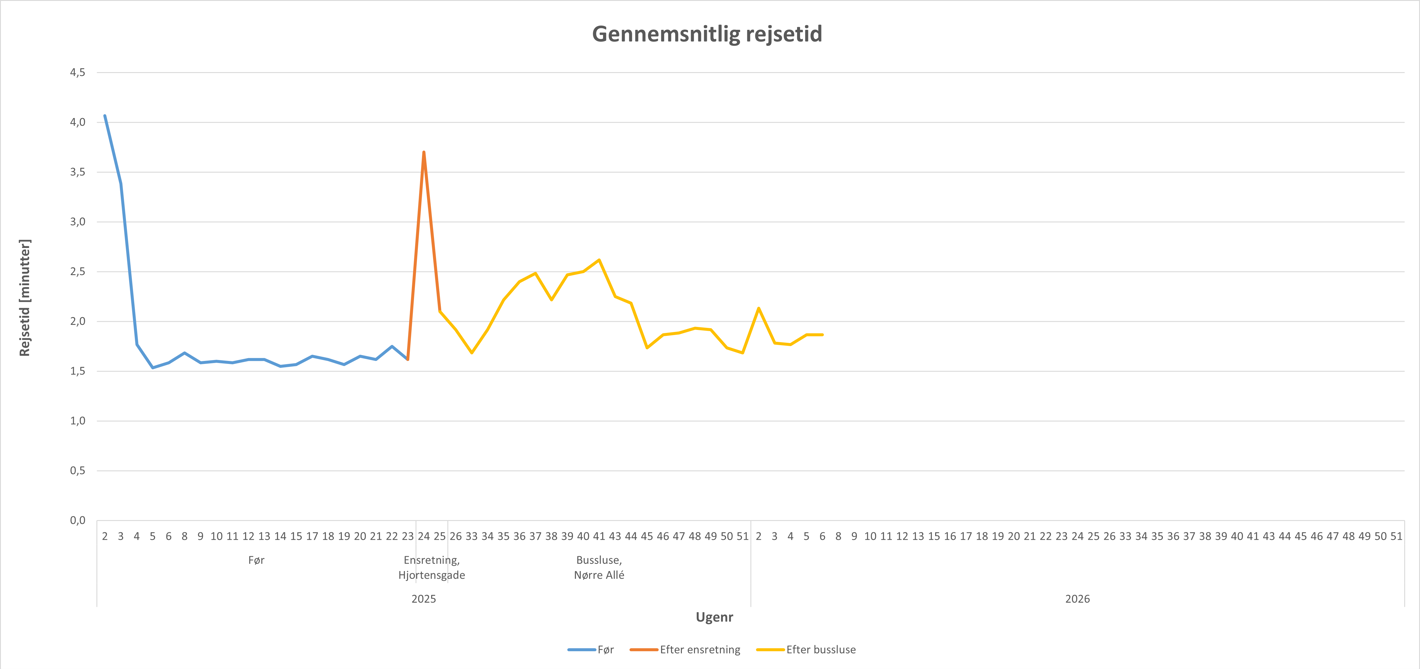The width and height of the screenshot is (1420, 669).
Task: Click the 'Bussluse, Nørre Allé' period label
Action: 599,568
